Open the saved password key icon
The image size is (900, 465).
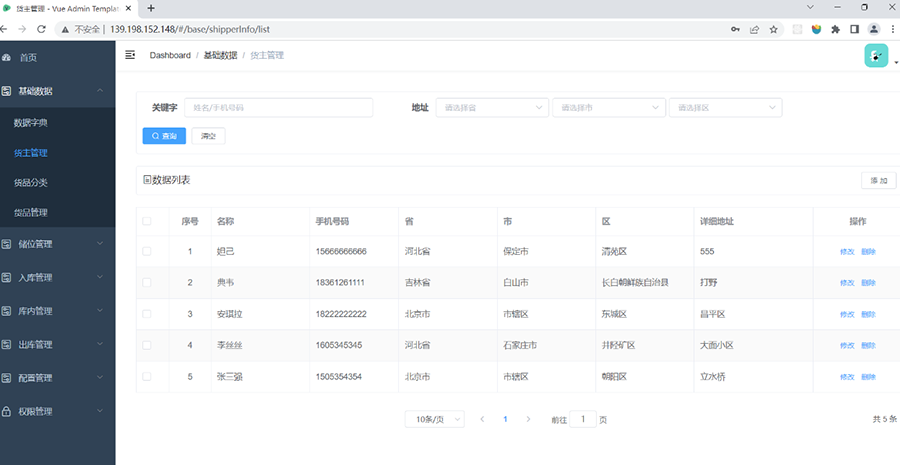(735, 29)
